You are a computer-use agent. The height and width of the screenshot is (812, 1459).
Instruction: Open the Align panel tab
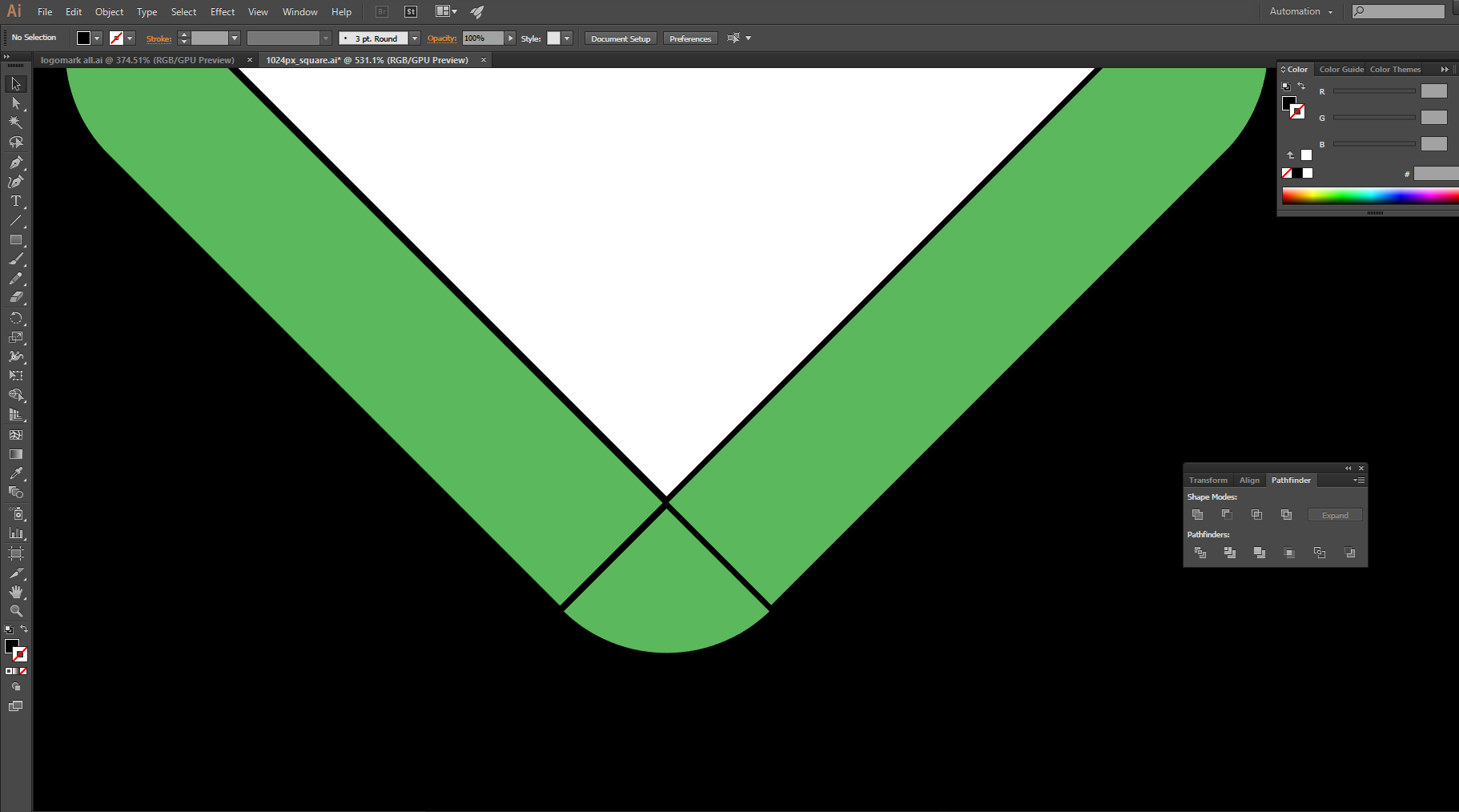click(1249, 480)
